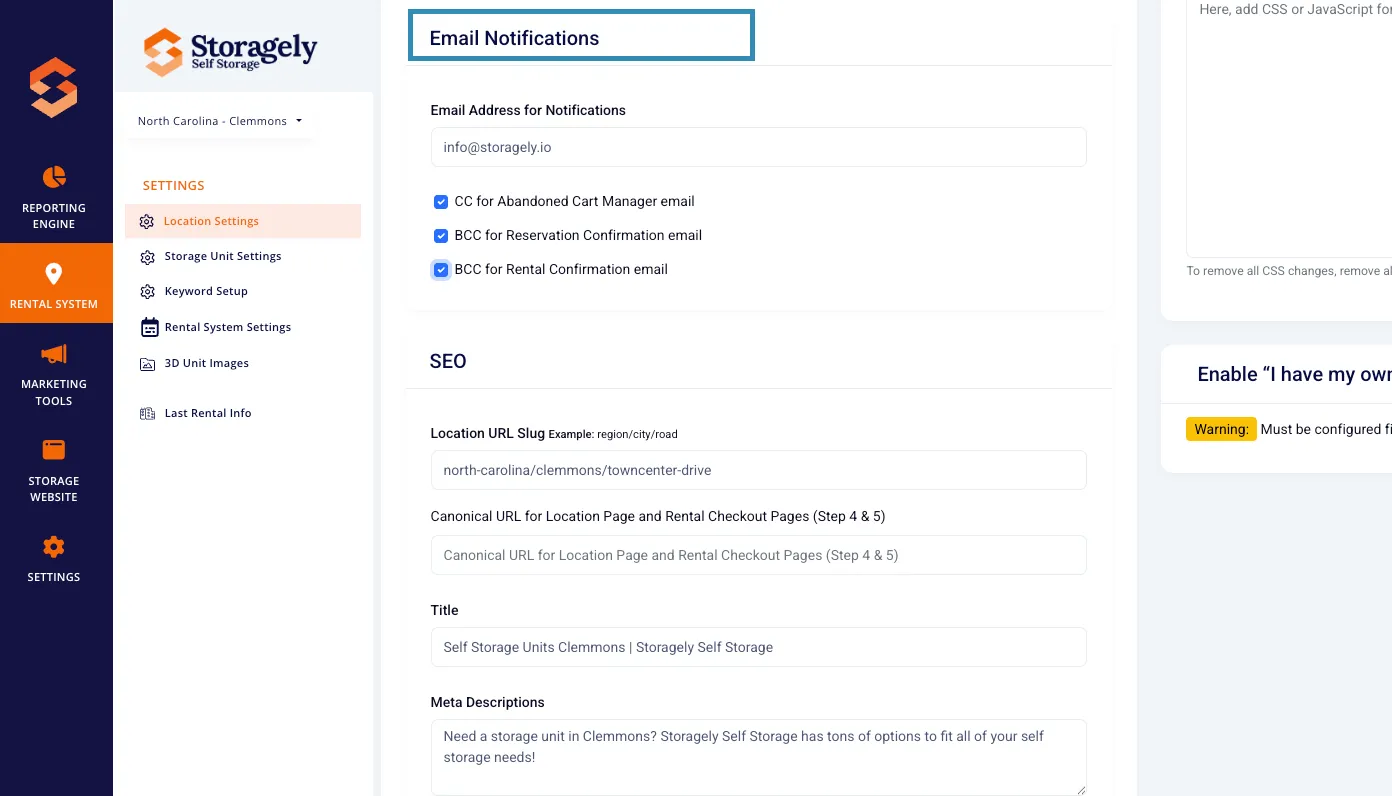Click the building icon beside Last Rental Info
Viewport: 1392px width, 796px height.
click(x=148, y=413)
